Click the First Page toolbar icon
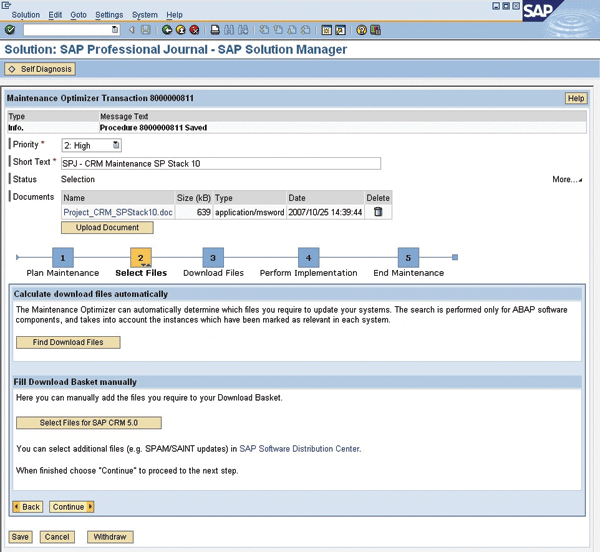 (x=264, y=30)
